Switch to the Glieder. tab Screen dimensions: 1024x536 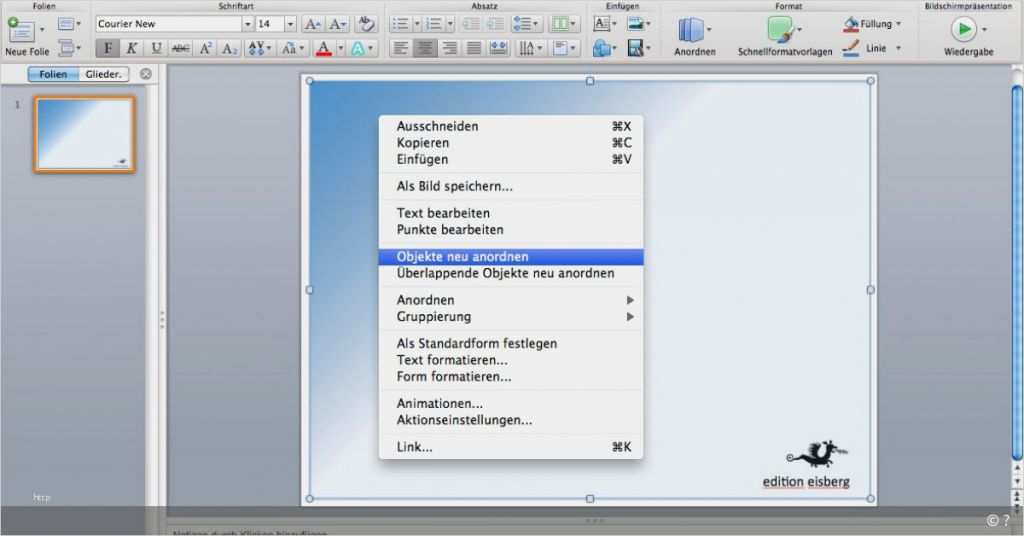pyautogui.click(x=104, y=74)
